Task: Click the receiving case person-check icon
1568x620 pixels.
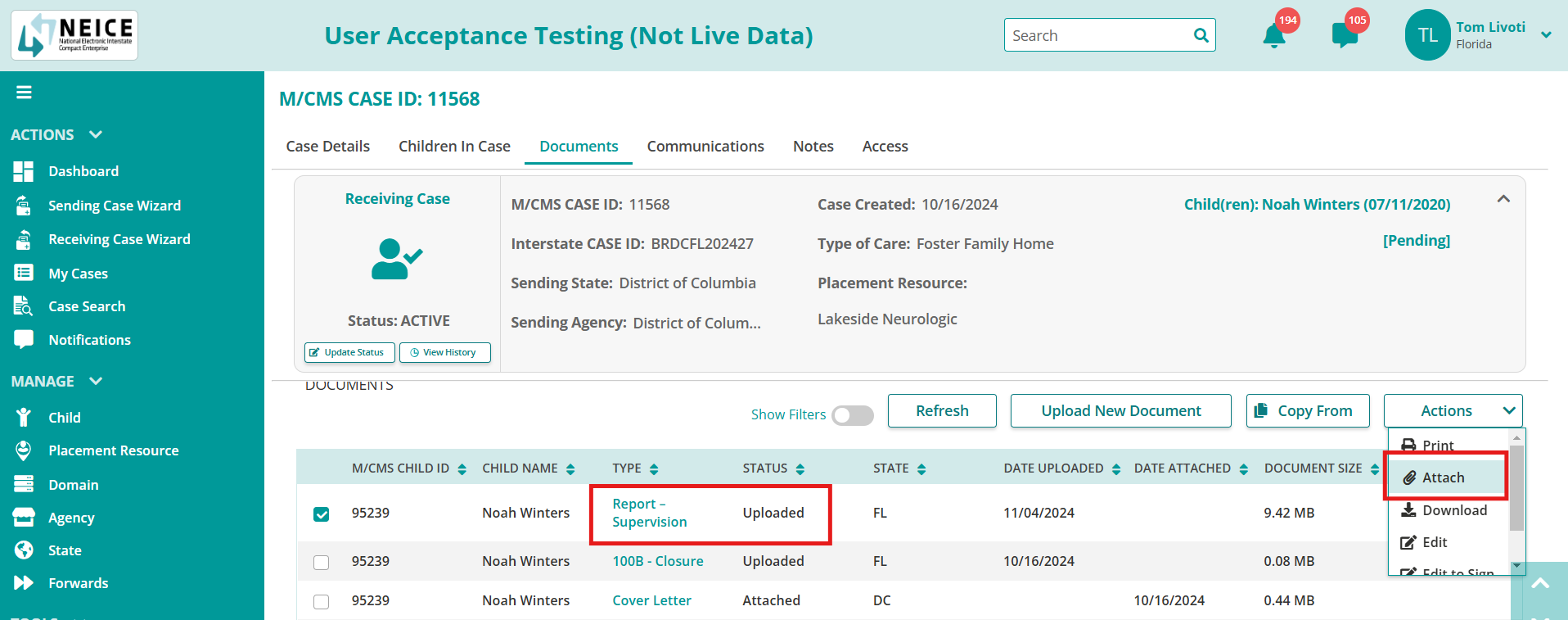Action: point(397,259)
